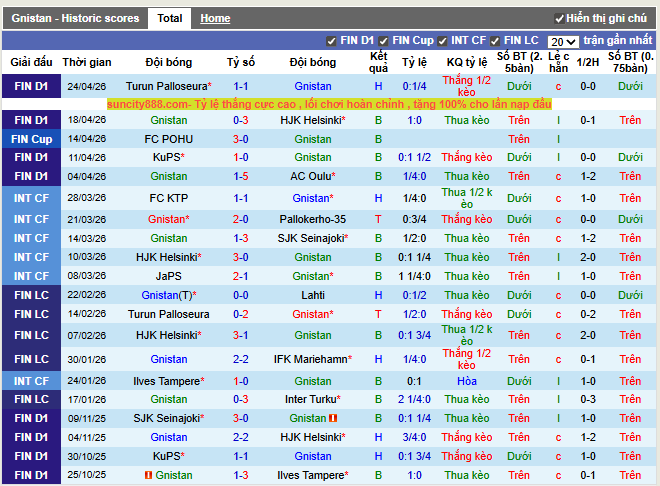The image size is (660, 486).
Task: Toggle the Hiển thị ghi chú checkbox
Action: coord(559,19)
